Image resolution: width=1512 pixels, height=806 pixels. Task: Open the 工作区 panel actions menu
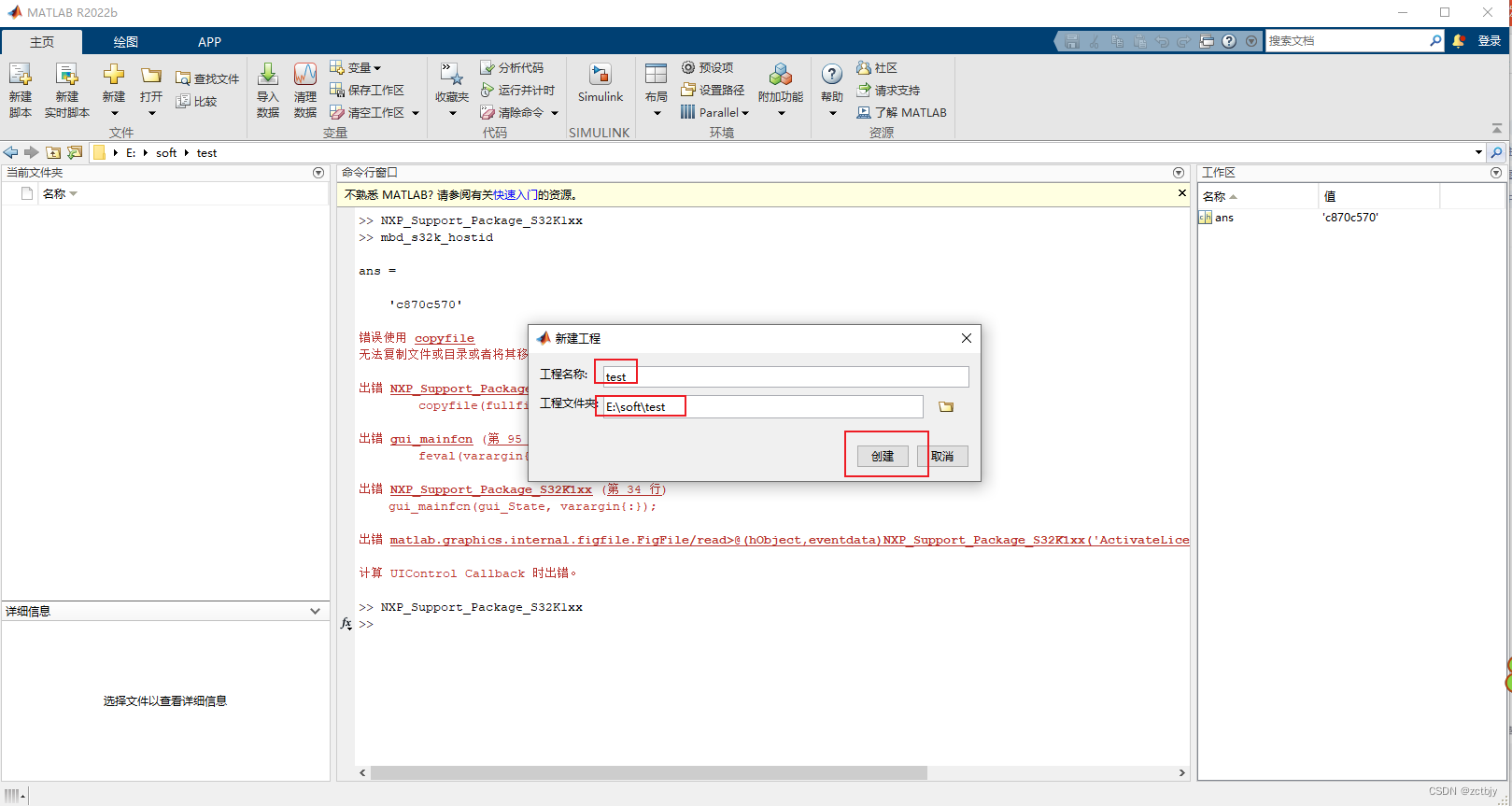(1496, 173)
